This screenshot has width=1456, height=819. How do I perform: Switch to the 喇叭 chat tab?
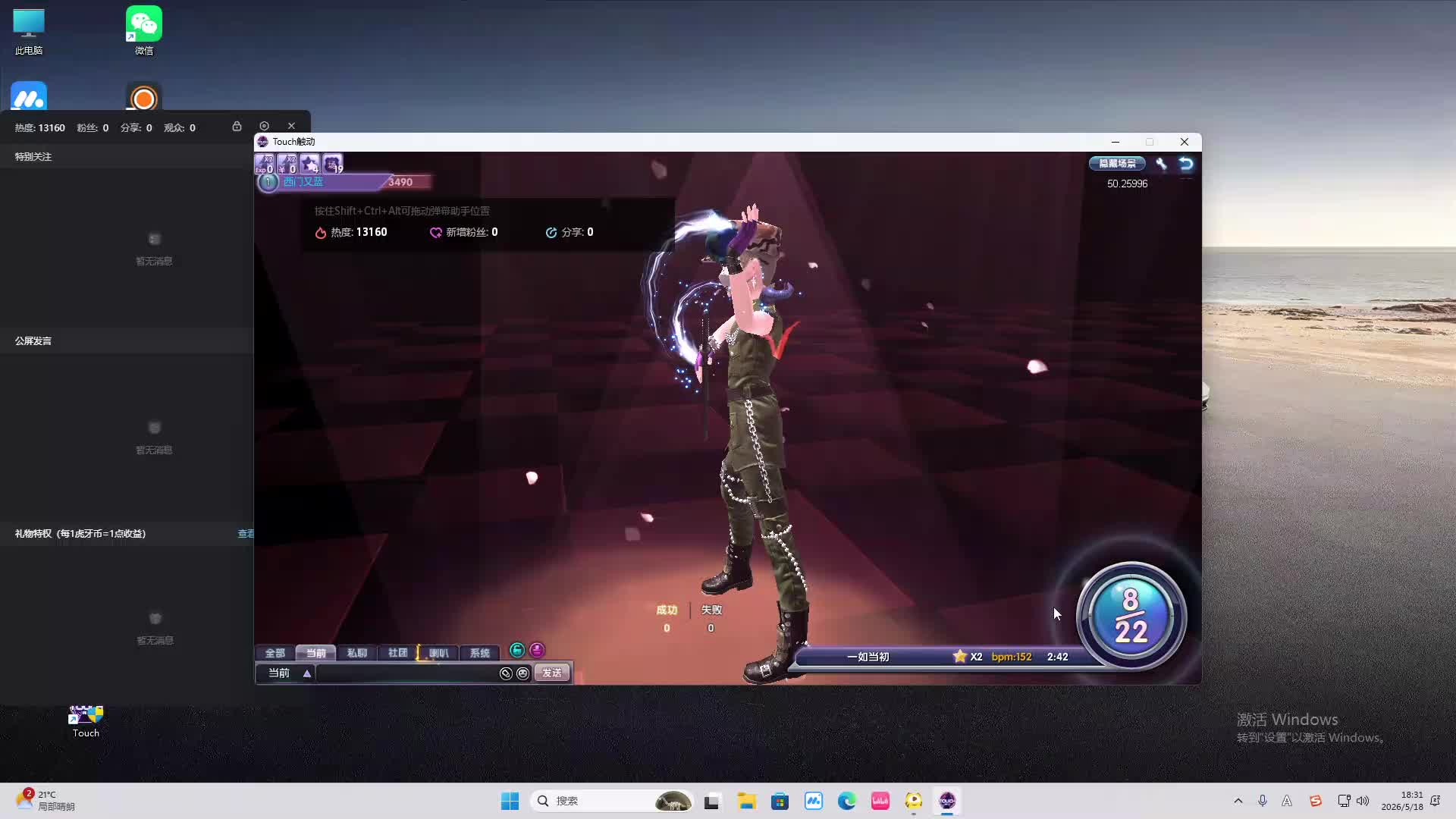438,653
